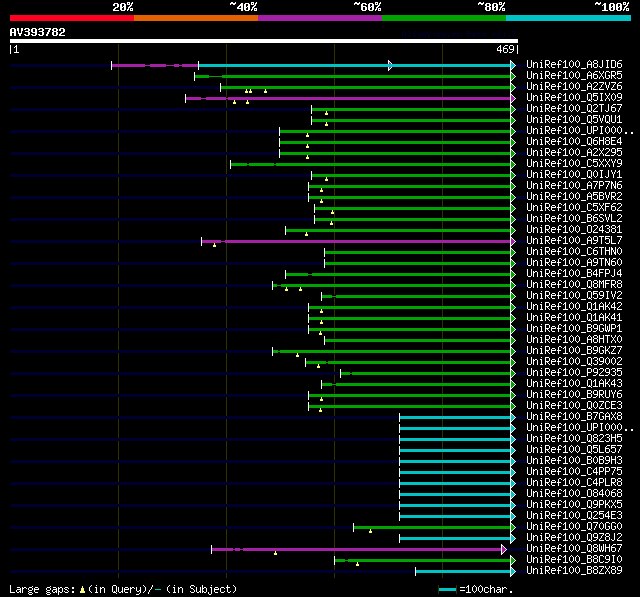
Task: Select the UniRef100_Q70GG0 label
Action: [574, 527]
